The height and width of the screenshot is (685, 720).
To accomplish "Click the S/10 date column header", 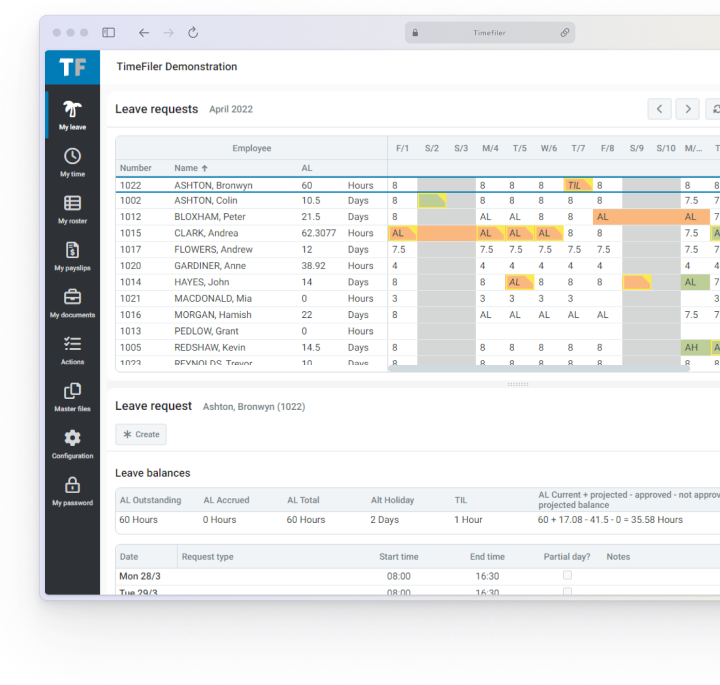I will [x=666, y=148].
